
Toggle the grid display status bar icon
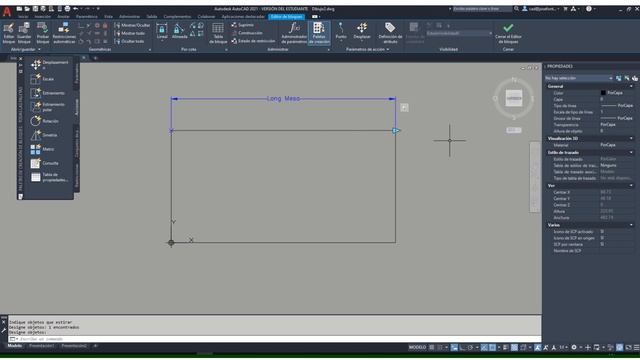431,347
